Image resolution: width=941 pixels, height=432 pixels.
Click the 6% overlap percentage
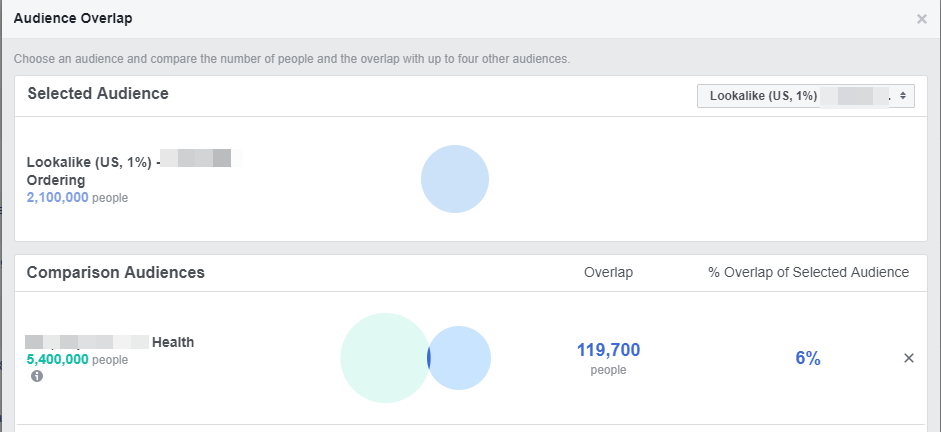point(808,358)
